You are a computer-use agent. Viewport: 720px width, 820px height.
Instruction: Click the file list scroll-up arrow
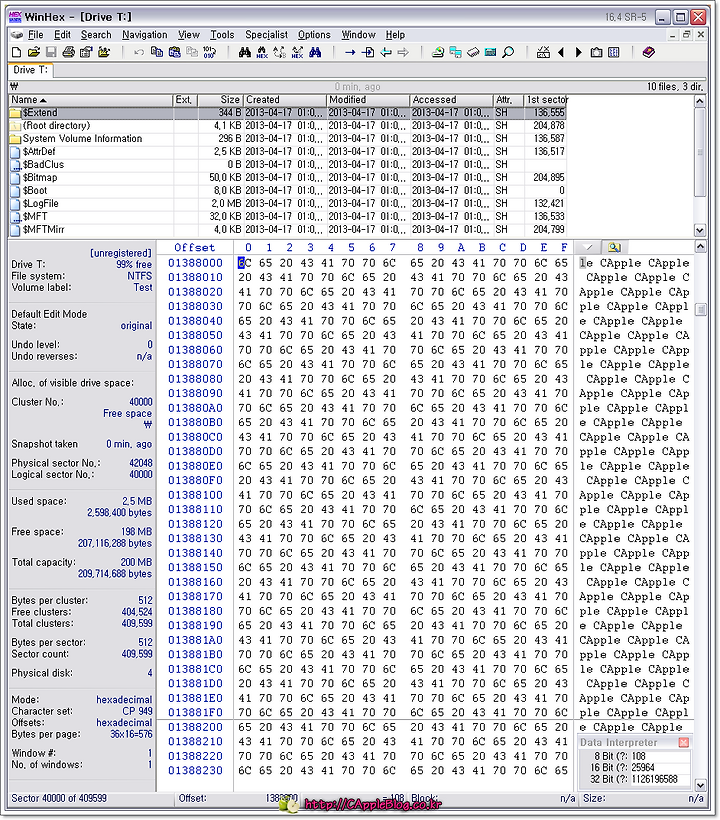pos(700,100)
